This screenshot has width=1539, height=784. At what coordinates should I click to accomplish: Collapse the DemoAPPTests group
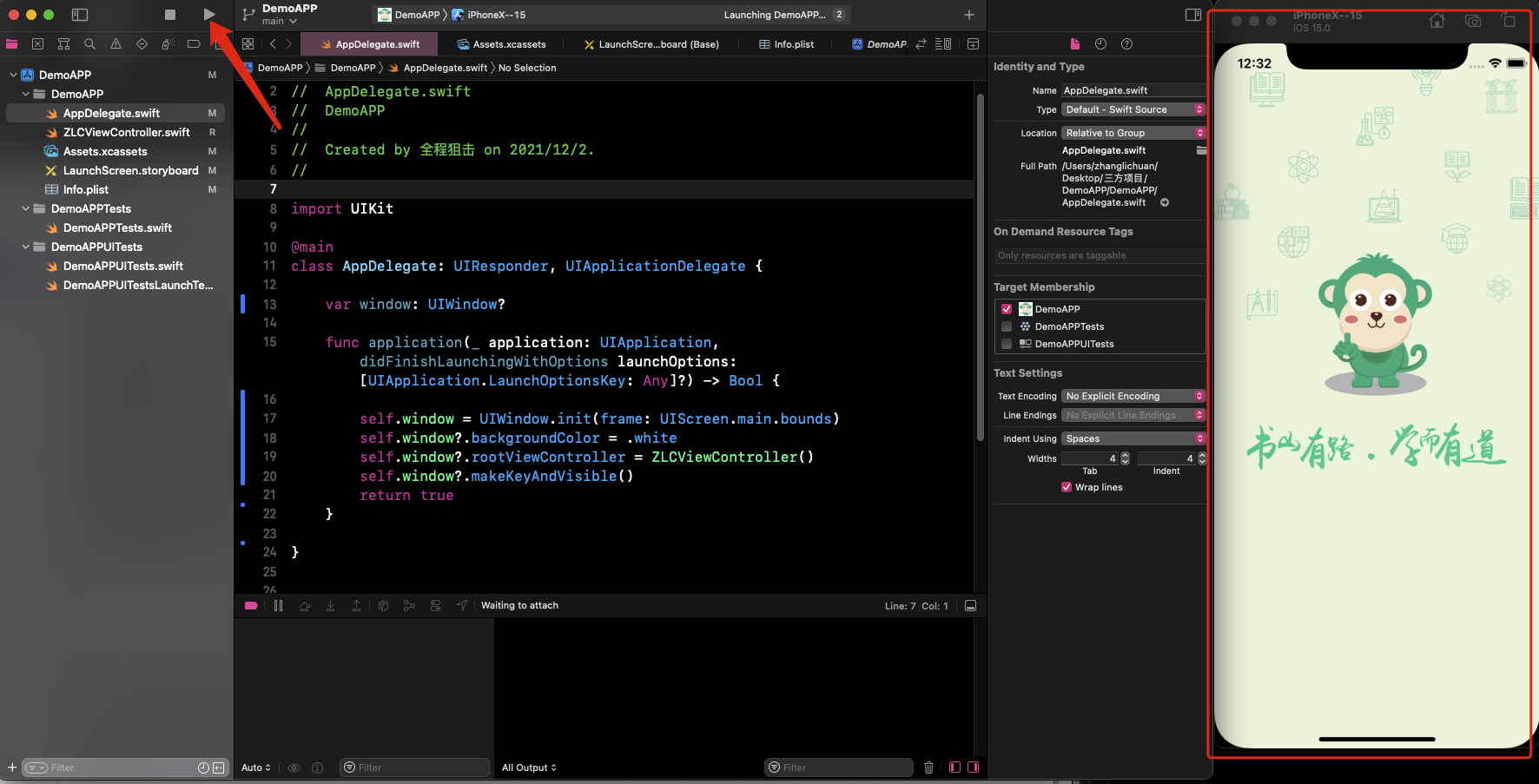tap(25, 208)
